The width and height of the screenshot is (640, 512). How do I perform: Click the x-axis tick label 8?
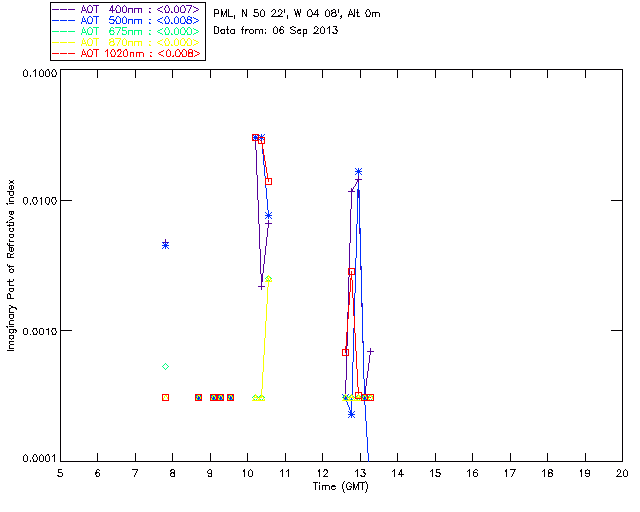click(173, 473)
